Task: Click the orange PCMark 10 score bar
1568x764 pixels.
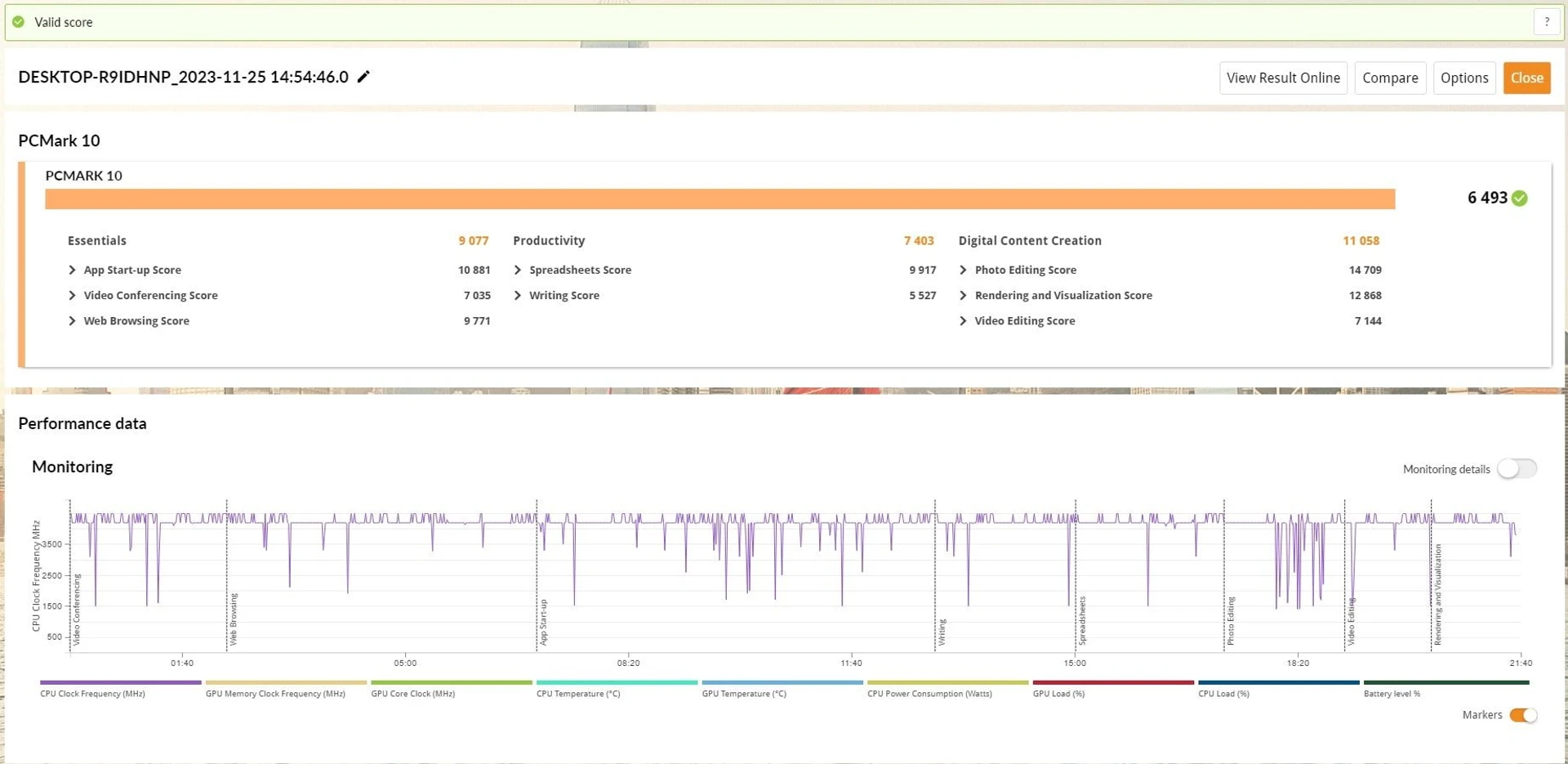Action: click(719, 199)
